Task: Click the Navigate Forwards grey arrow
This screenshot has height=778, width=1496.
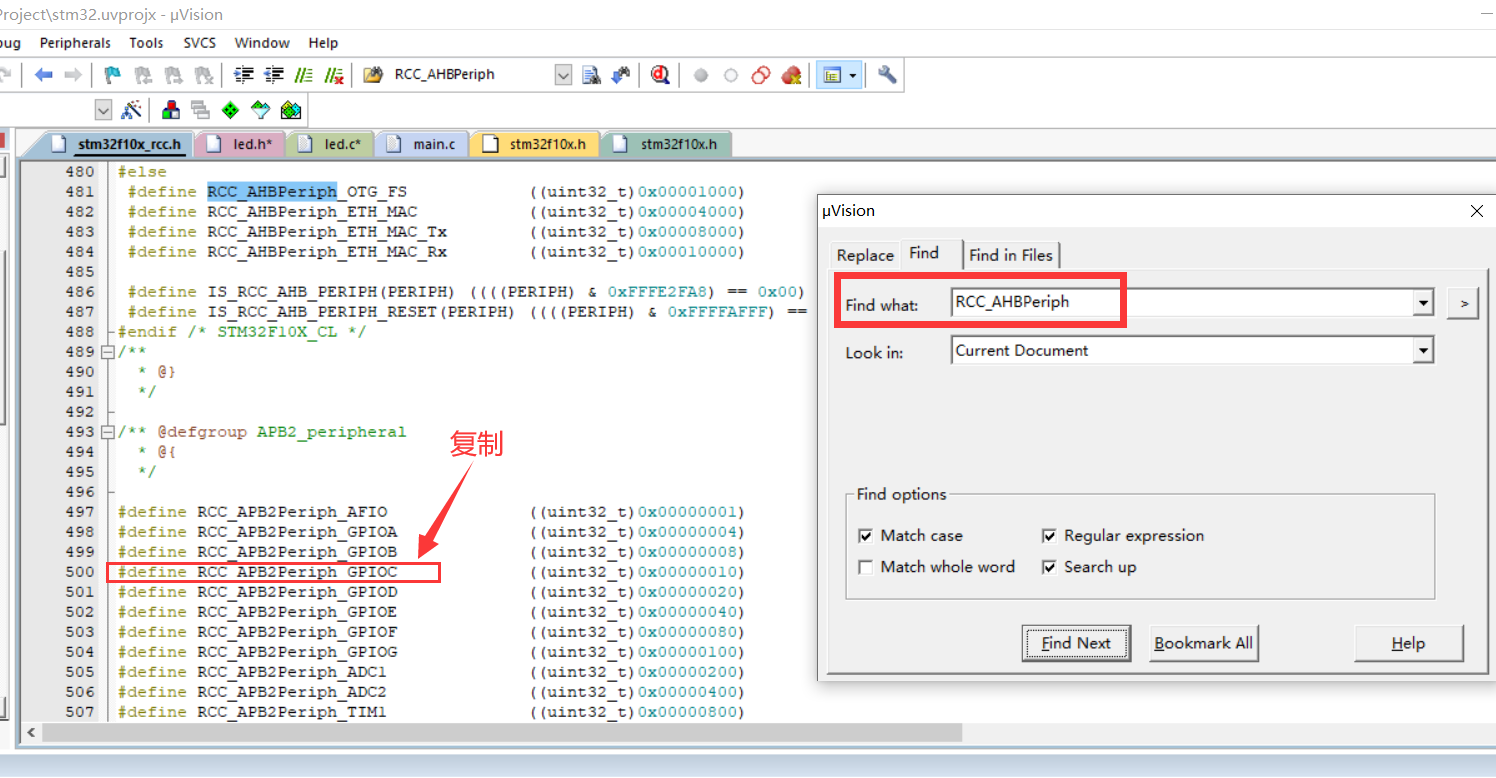Action: coord(72,75)
